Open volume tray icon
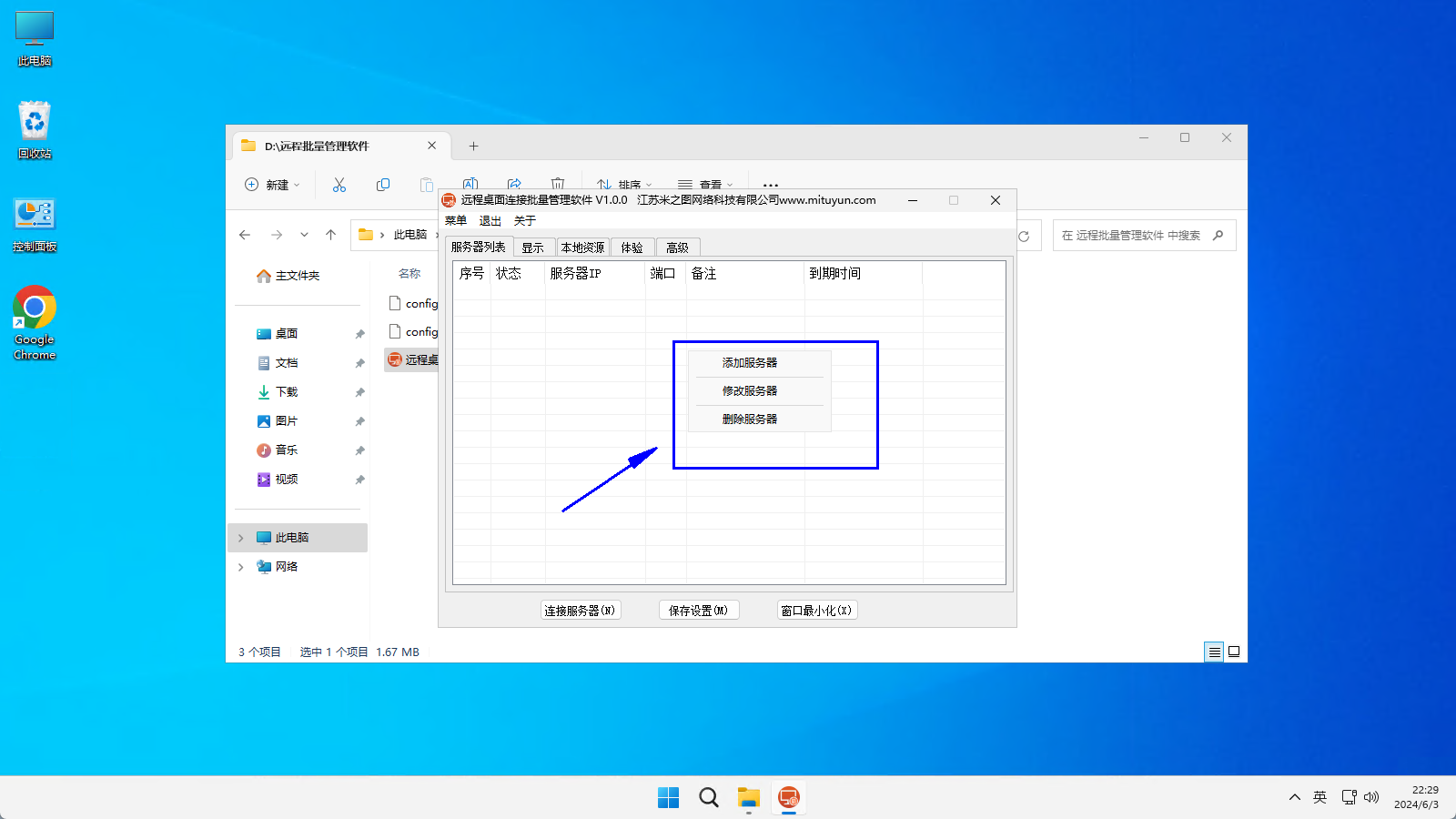The width and height of the screenshot is (1456, 819). pos(1371,797)
